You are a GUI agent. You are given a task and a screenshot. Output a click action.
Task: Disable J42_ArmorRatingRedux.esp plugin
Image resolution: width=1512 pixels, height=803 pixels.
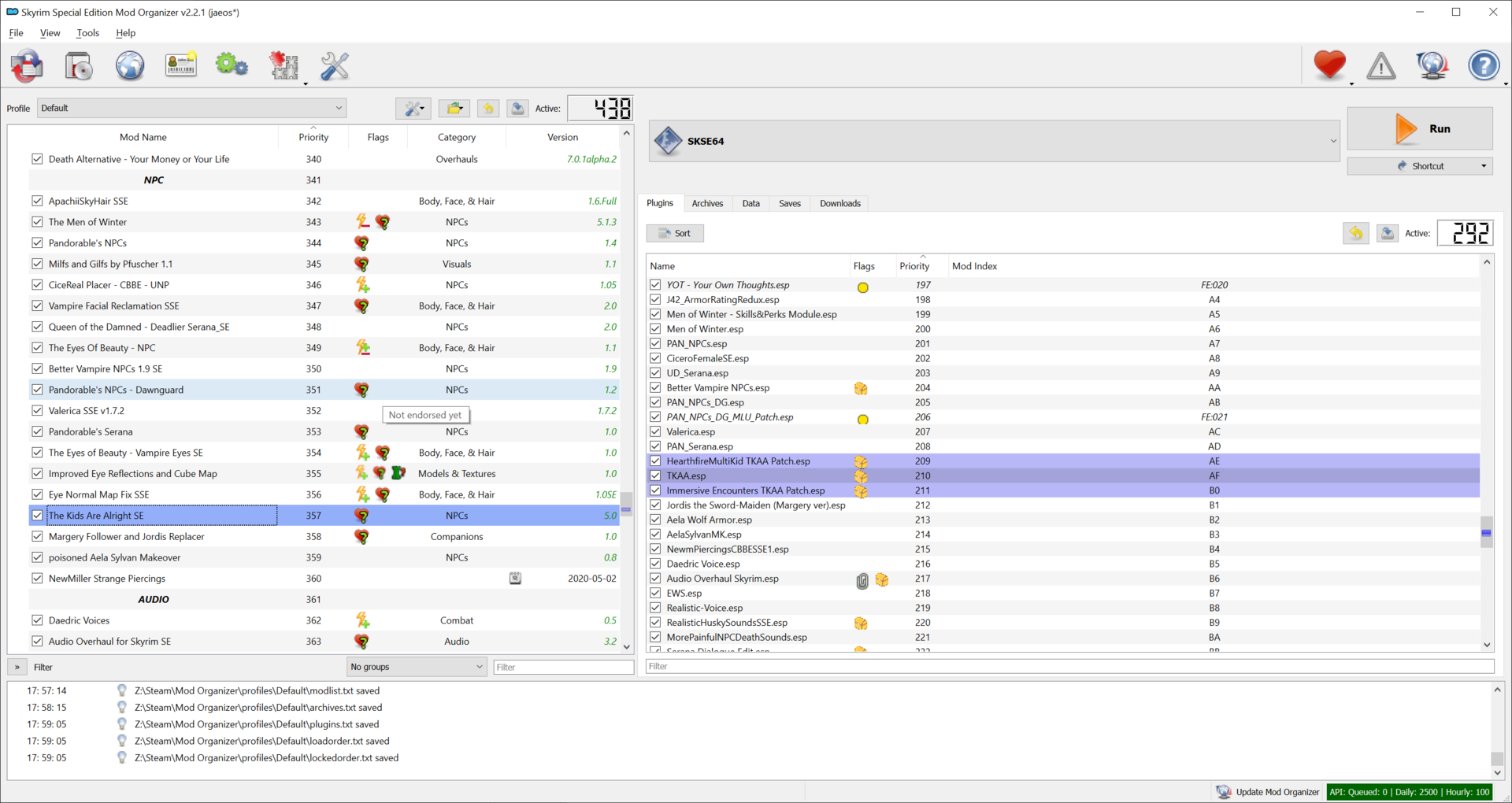click(x=655, y=299)
